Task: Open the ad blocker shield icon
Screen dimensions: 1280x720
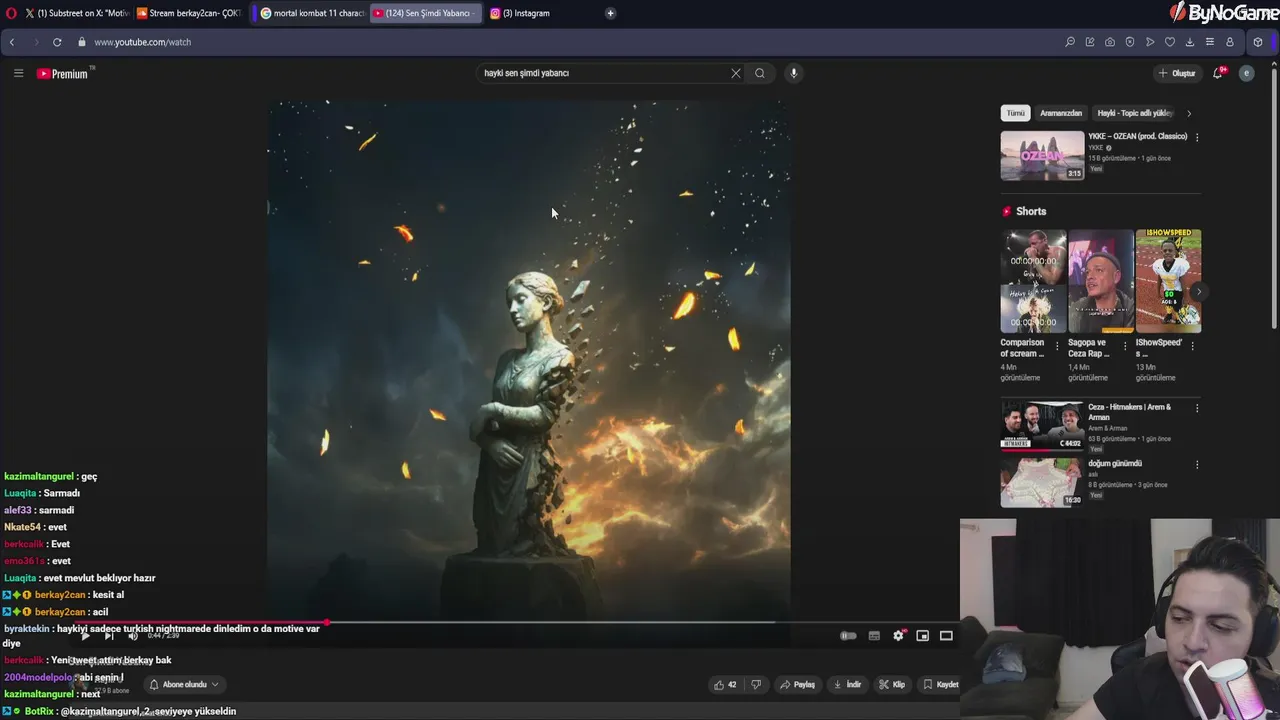Action: (1130, 42)
